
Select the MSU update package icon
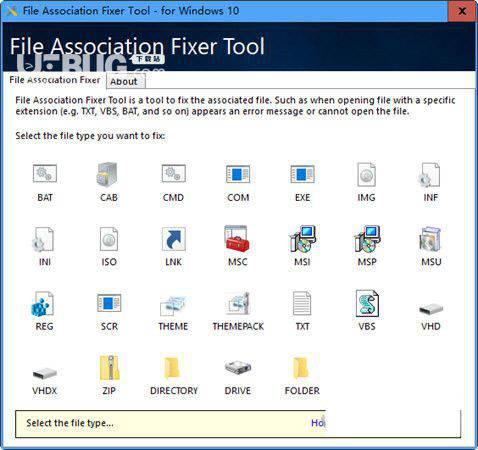(x=430, y=239)
